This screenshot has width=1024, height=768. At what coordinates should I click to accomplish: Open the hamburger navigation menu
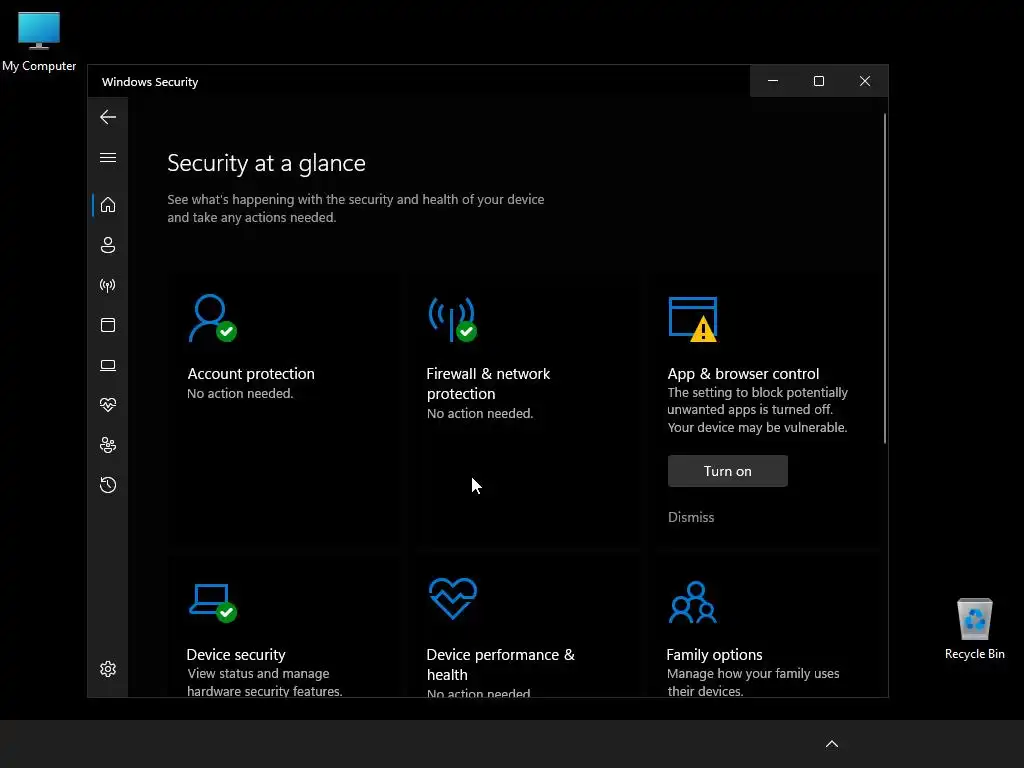tap(108, 157)
